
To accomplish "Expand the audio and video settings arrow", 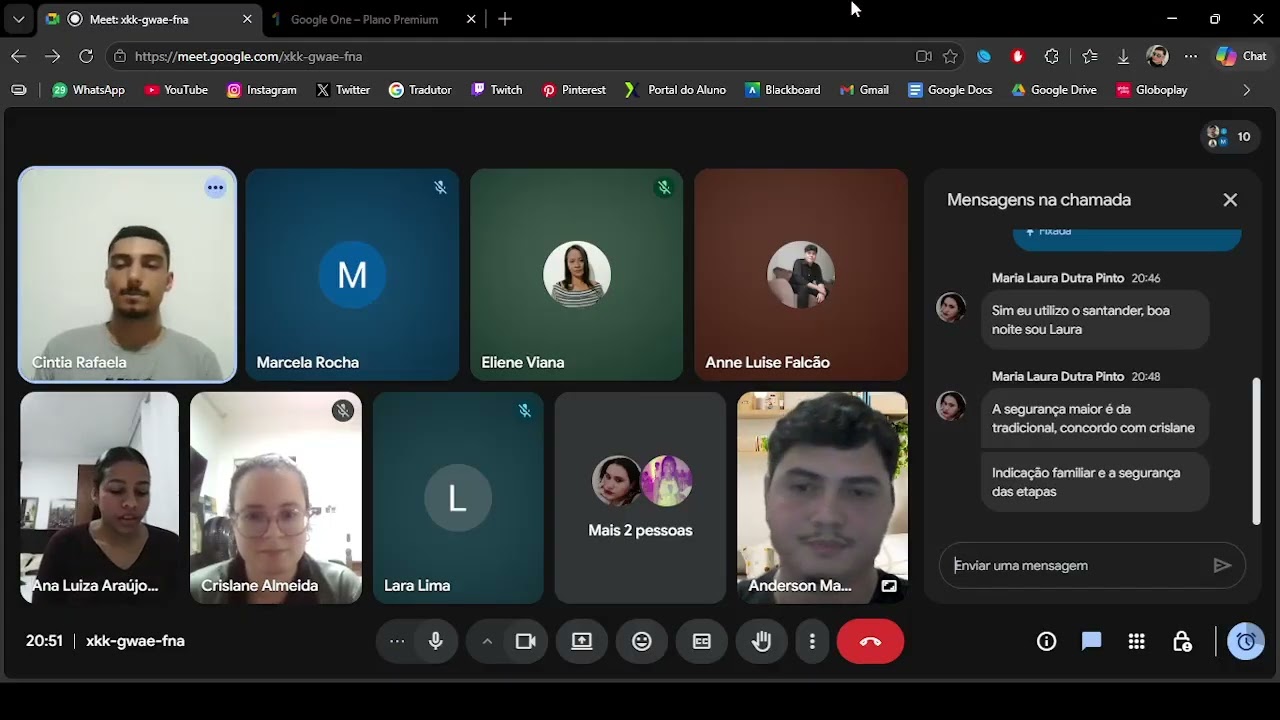I will point(487,641).
